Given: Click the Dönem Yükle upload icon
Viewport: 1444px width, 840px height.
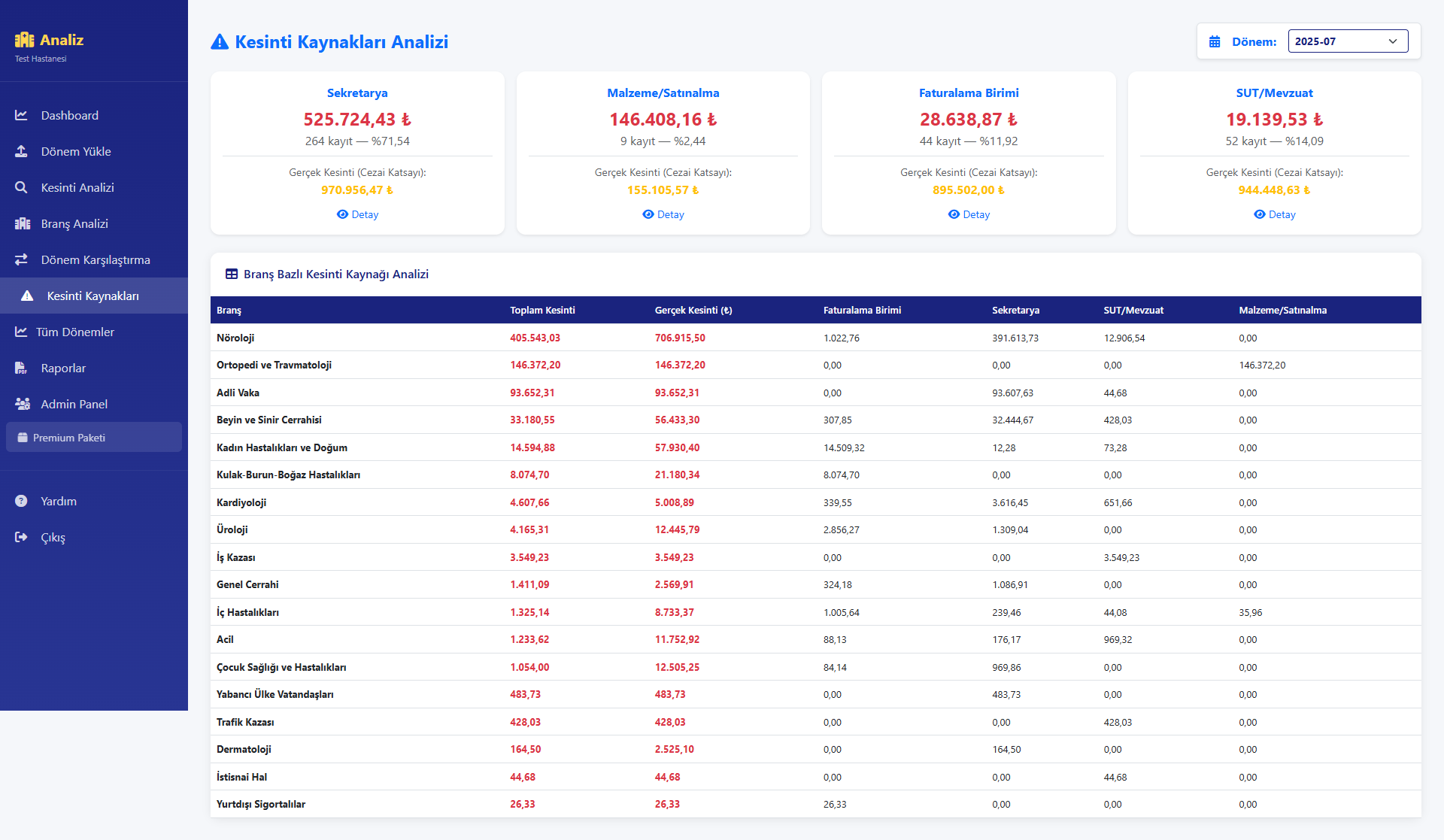Looking at the screenshot, I should coord(21,151).
